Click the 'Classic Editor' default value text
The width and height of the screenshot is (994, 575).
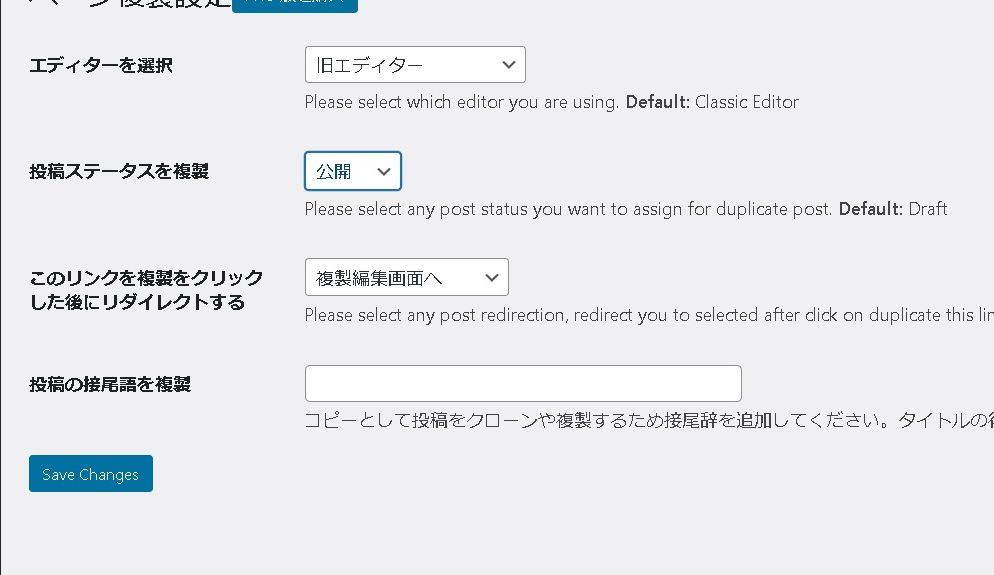pos(746,102)
